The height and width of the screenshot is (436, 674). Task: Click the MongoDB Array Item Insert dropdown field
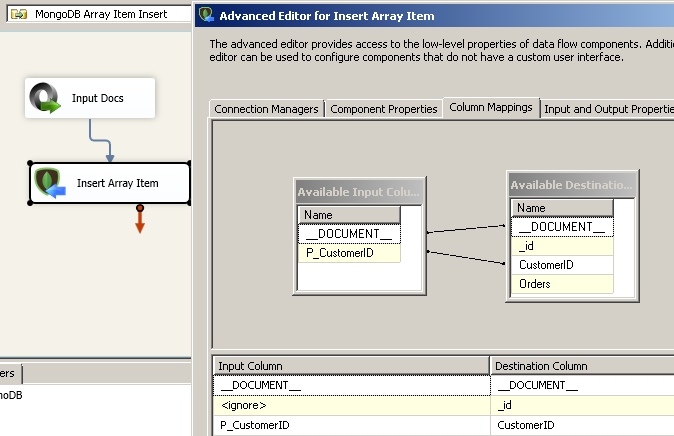(x=99, y=14)
